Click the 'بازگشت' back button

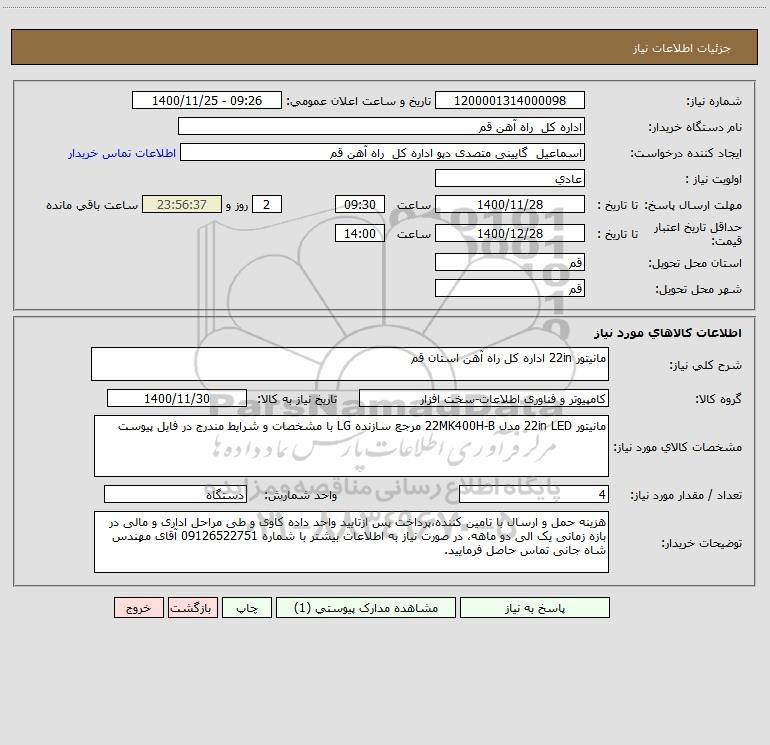[192, 608]
